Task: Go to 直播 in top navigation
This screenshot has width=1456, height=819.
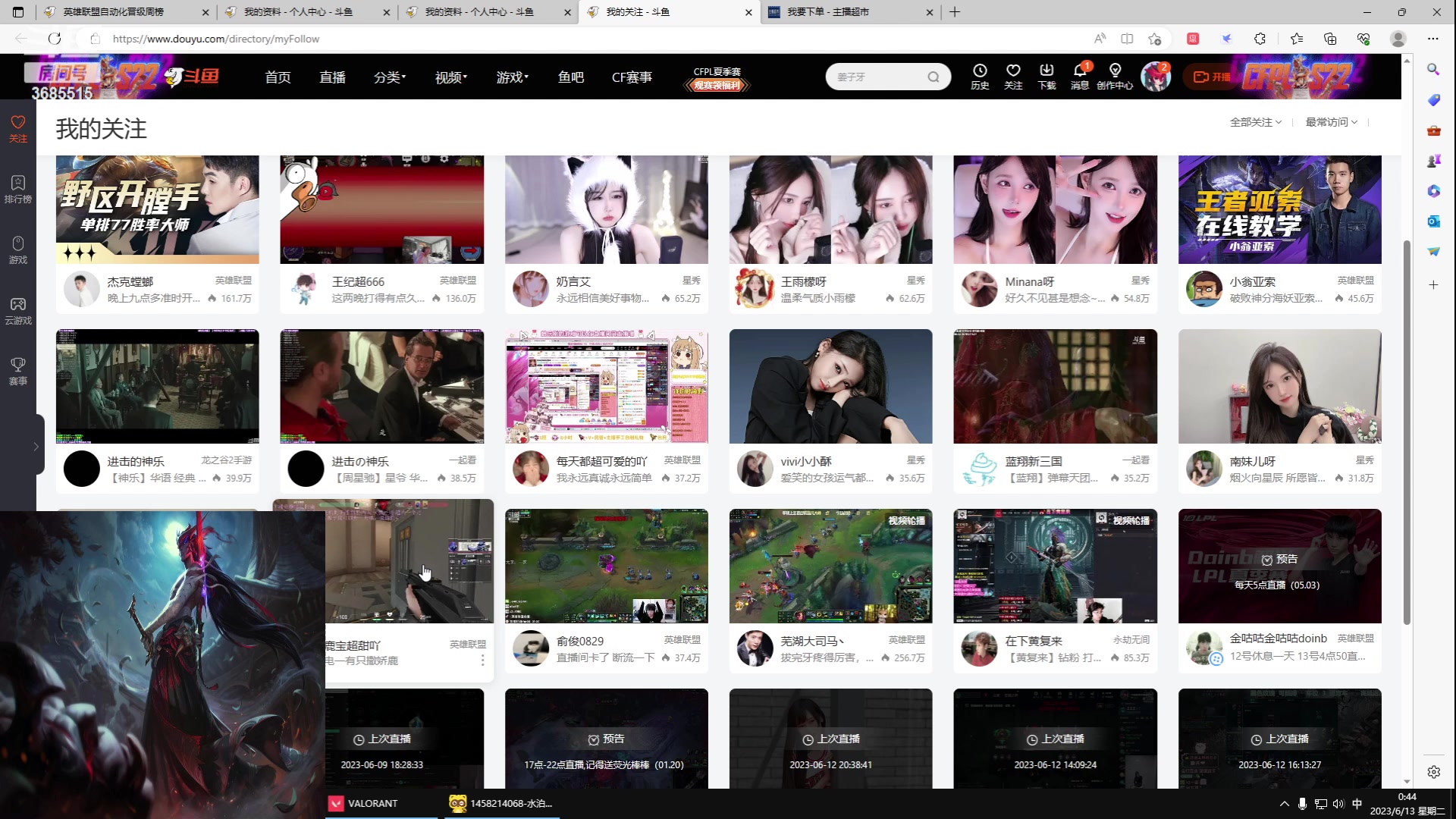Action: 332,77
